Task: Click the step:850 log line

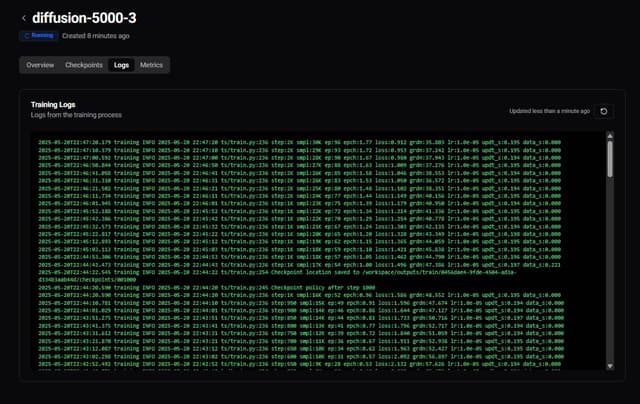Action: (x=301, y=318)
